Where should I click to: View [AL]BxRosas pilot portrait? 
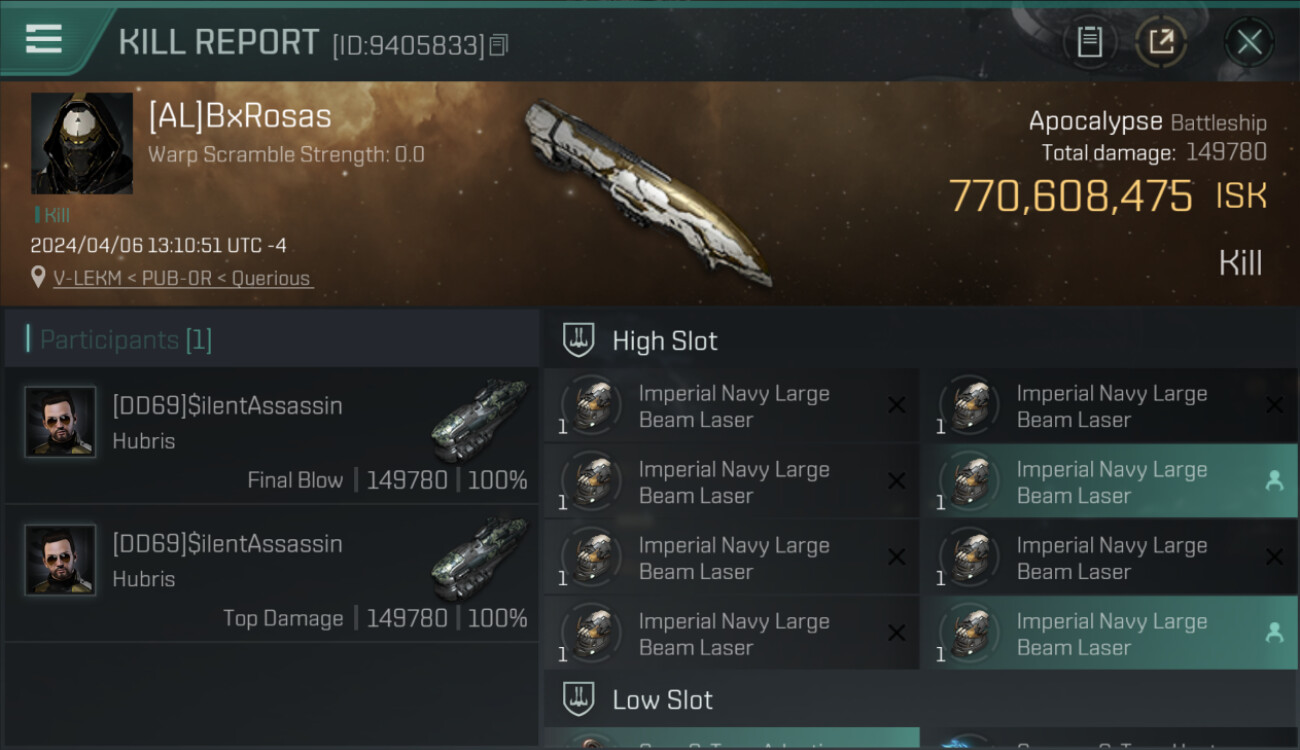click(82, 143)
